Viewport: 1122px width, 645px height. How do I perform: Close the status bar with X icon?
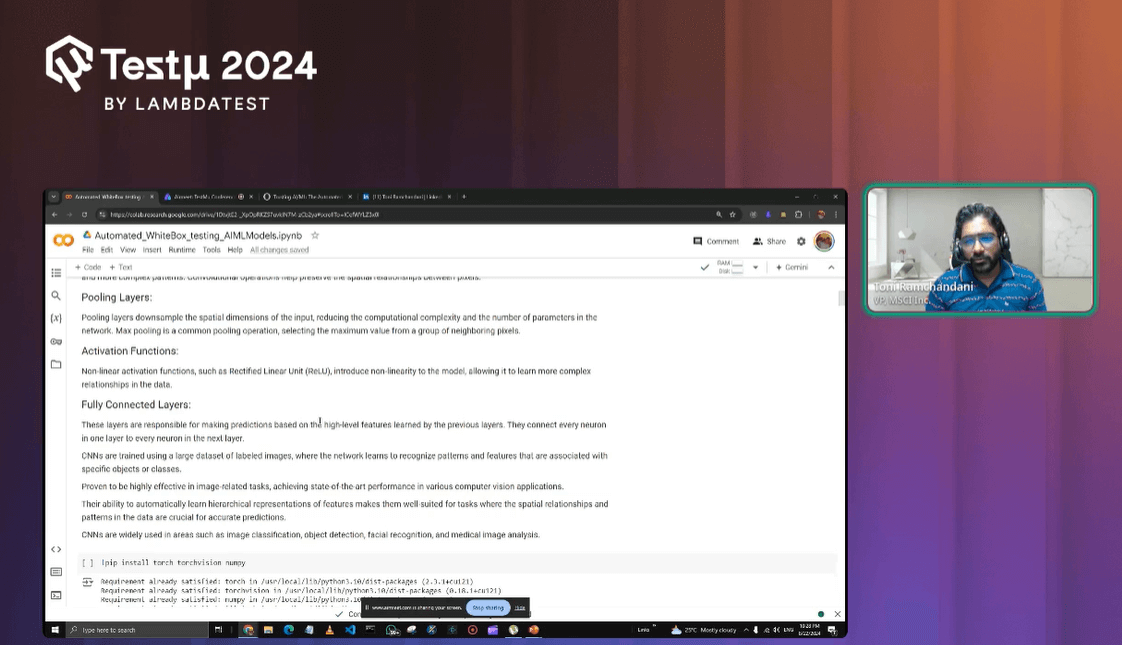[x=837, y=614]
